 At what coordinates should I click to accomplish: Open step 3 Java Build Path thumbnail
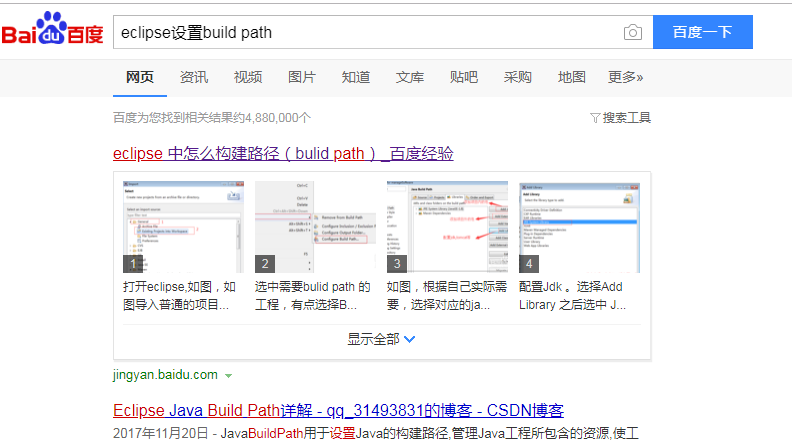click(x=447, y=227)
